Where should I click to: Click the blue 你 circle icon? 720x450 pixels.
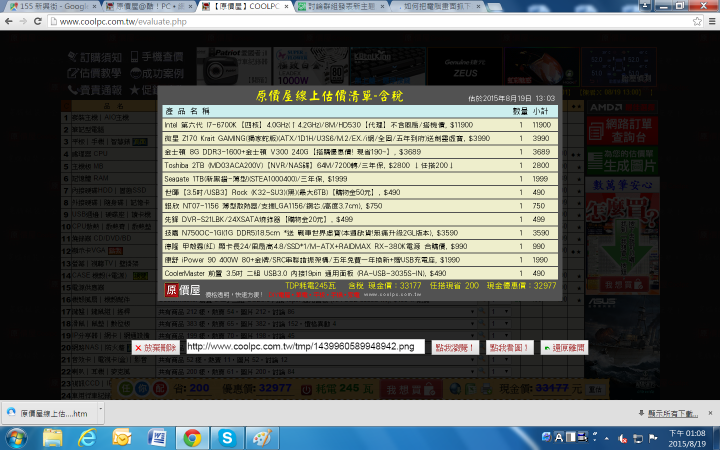point(142,389)
